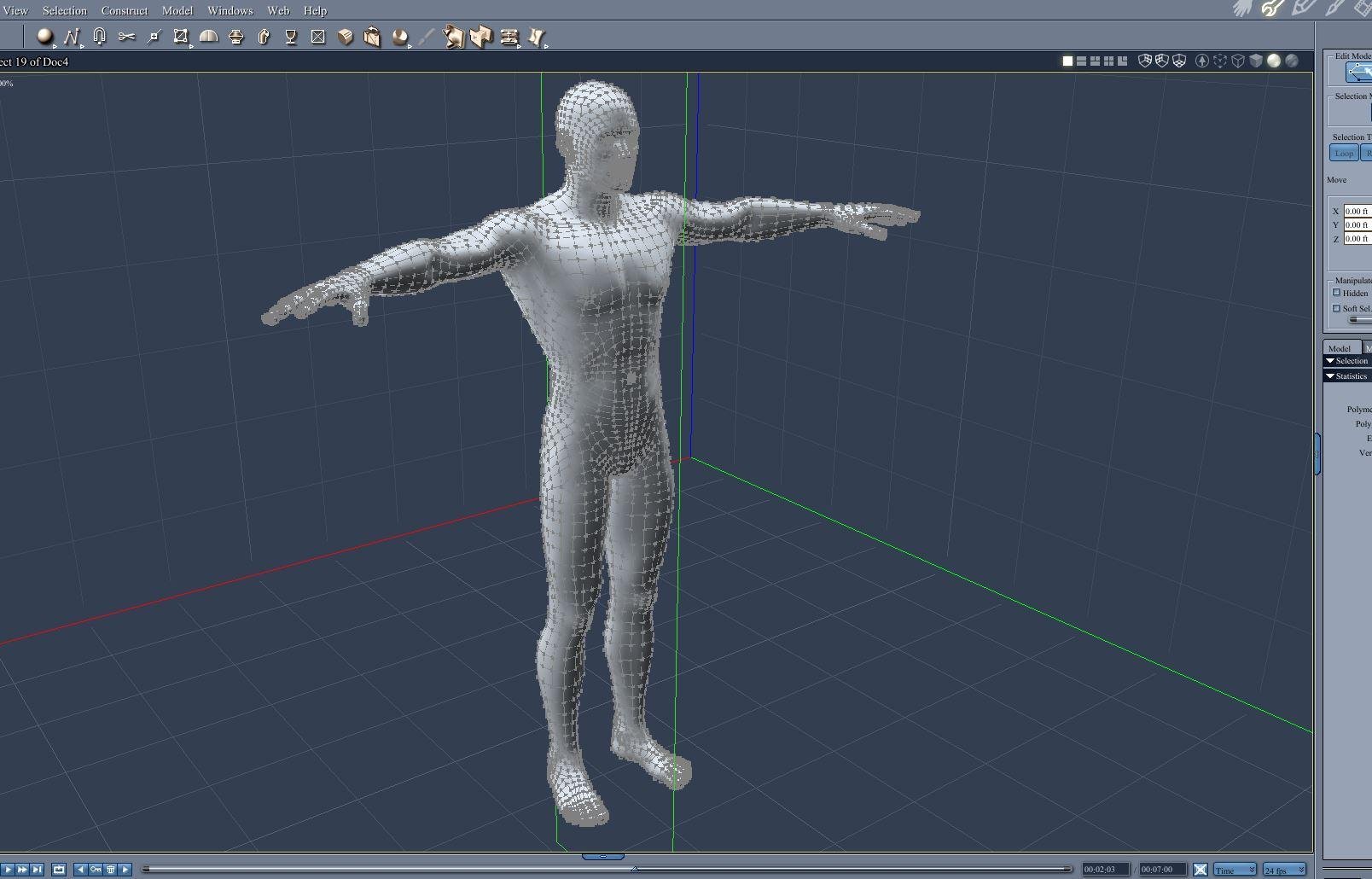The image size is (1372, 879).
Task: Click the edit mode selection arrow button
Action: (x=1359, y=73)
